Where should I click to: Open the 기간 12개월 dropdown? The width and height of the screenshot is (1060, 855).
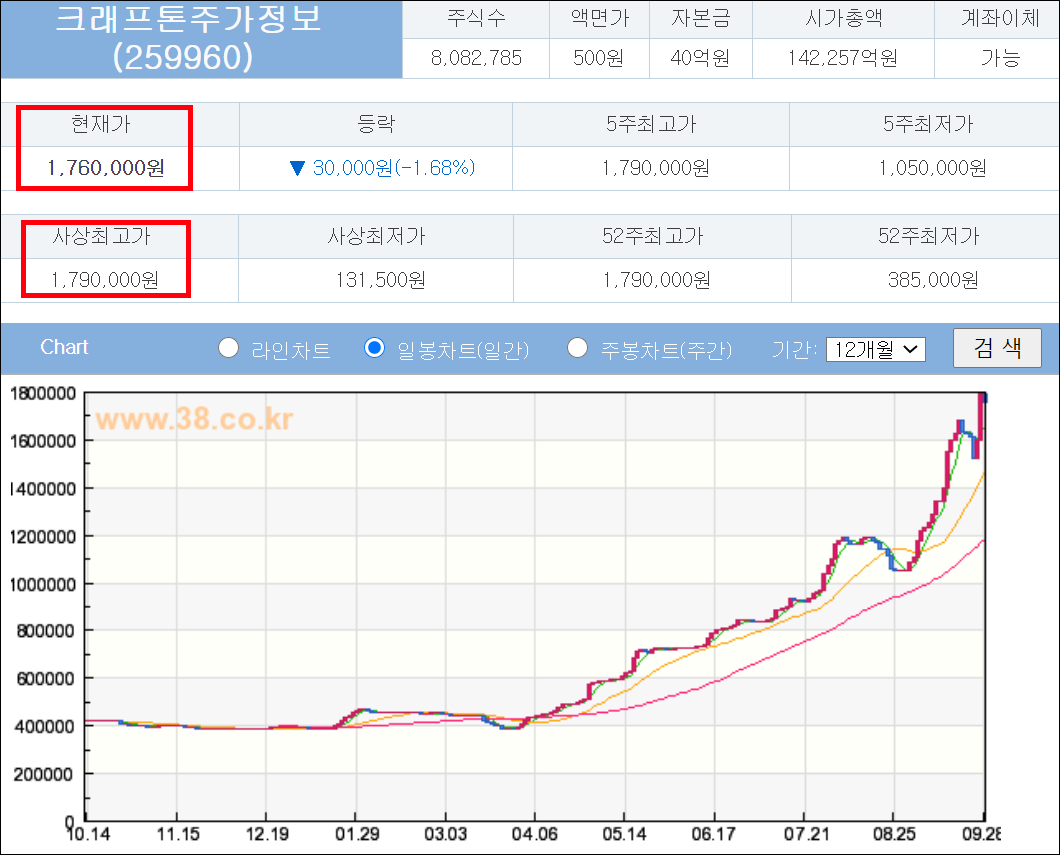(x=875, y=349)
